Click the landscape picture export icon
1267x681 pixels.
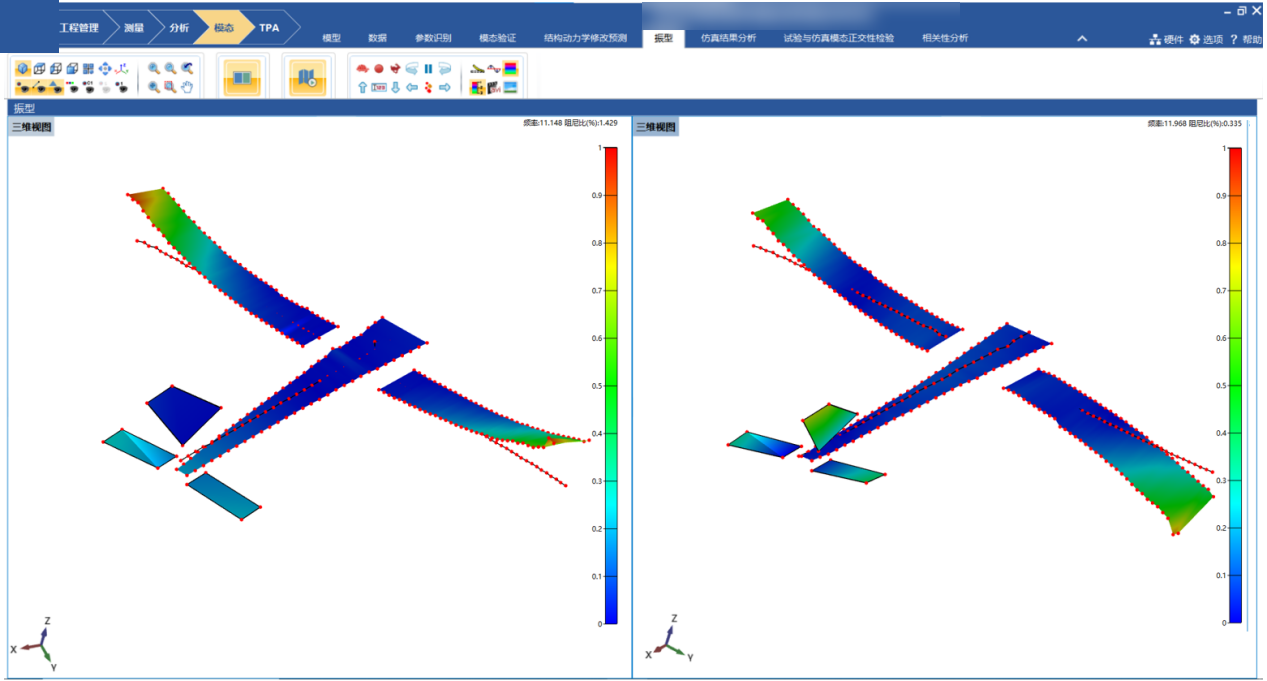pos(509,86)
